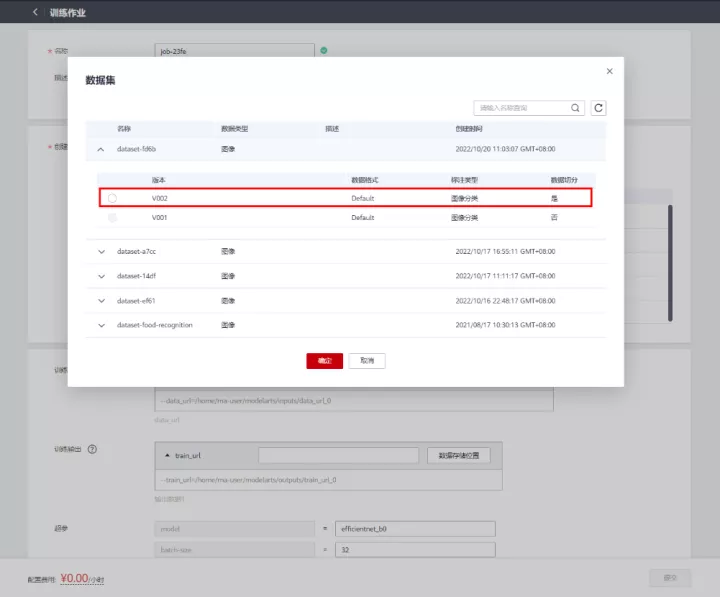
Task: Click the dataset name search field
Action: (520, 108)
